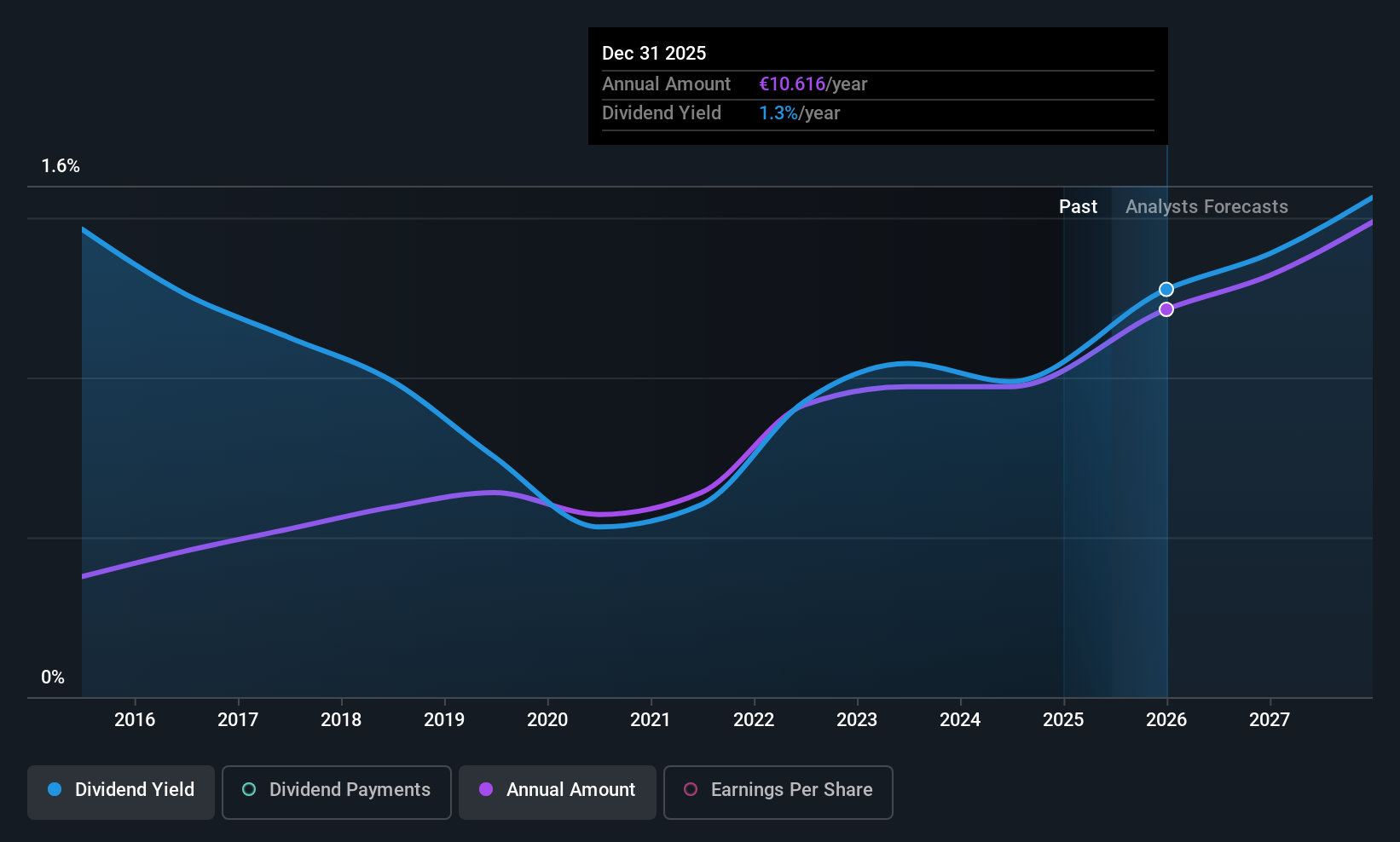
Task: Click the €10.616 annual amount value in tooltip
Action: (x=792, y=84)
